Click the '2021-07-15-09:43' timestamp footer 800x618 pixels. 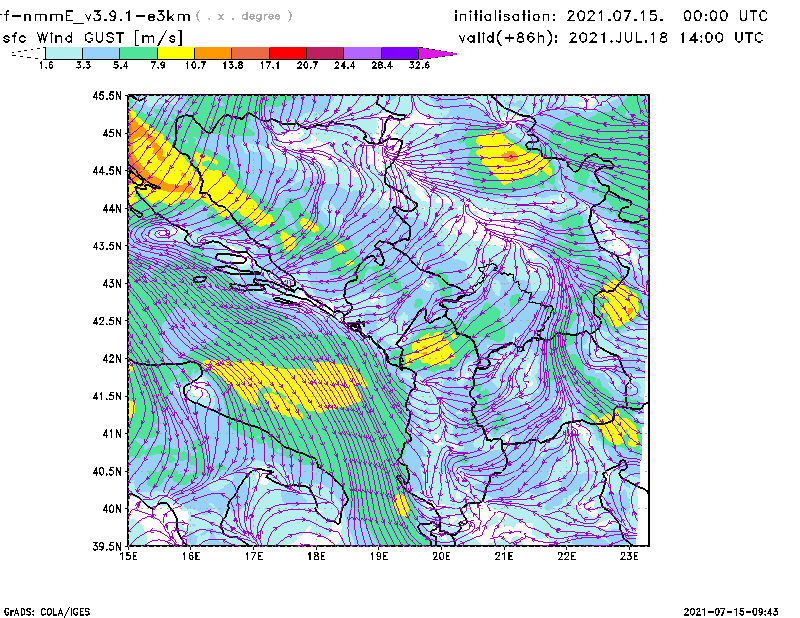[731, 612]
